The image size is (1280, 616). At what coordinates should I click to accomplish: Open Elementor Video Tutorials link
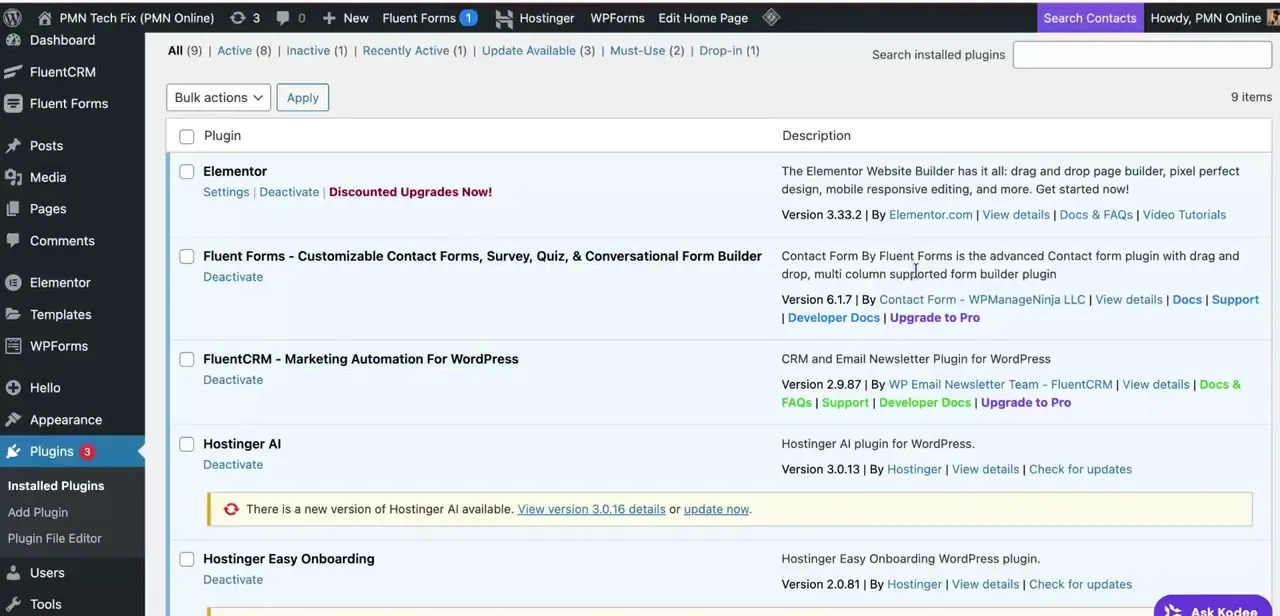coord(1184,215)
